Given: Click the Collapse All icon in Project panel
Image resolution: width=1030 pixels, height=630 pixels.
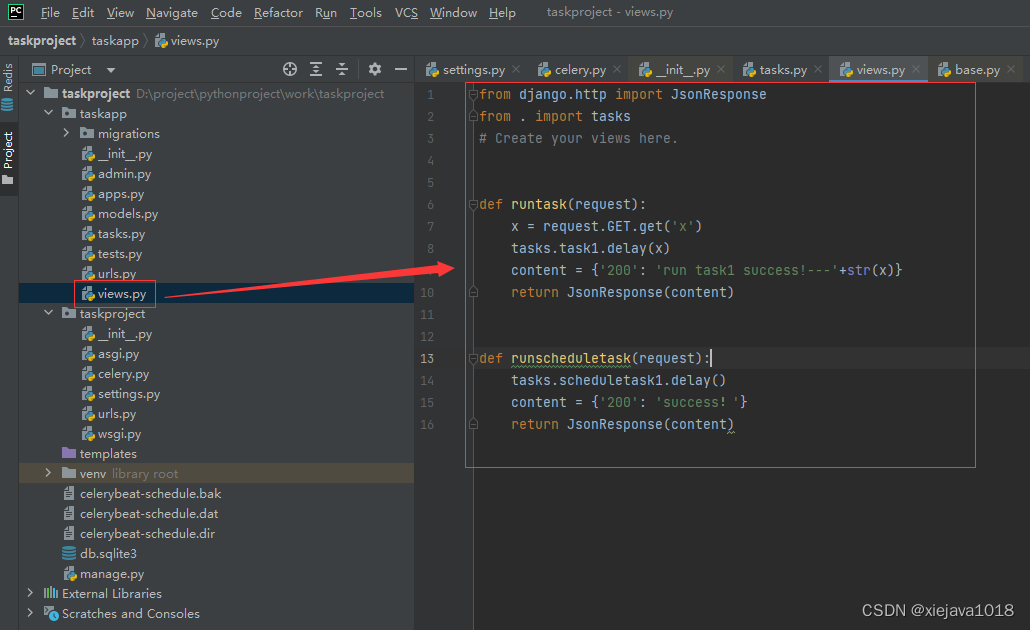Looking at the screenshot, I should coord(342,69).
